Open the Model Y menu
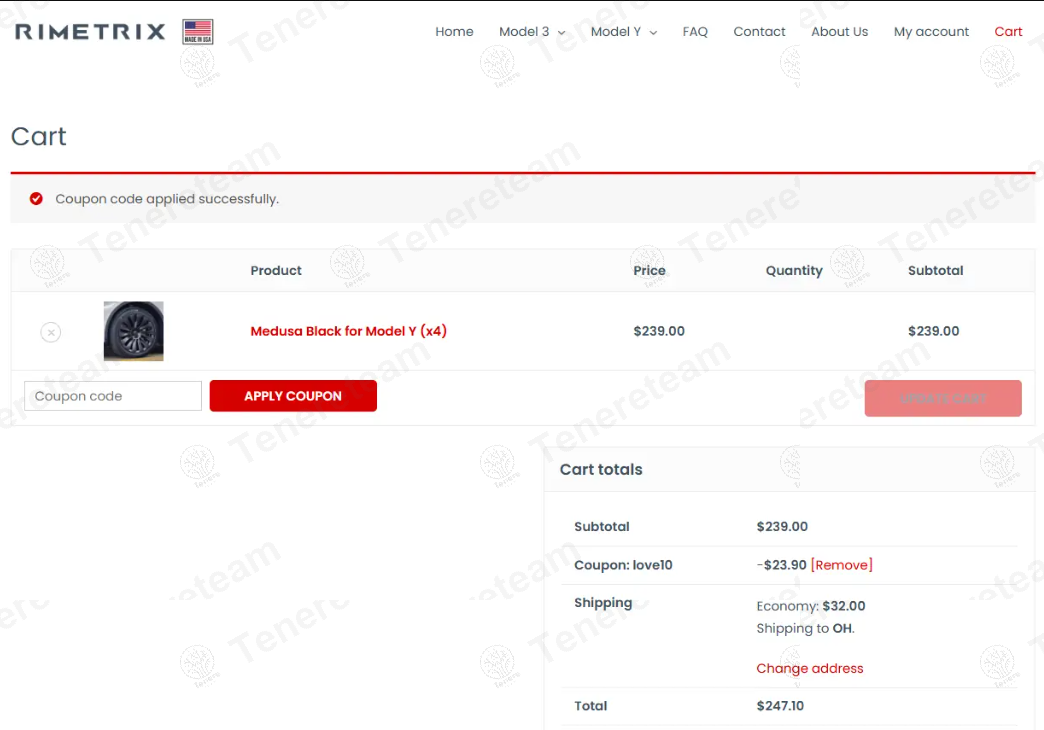This screenshot has height=730, width=1044. point(616,31)
